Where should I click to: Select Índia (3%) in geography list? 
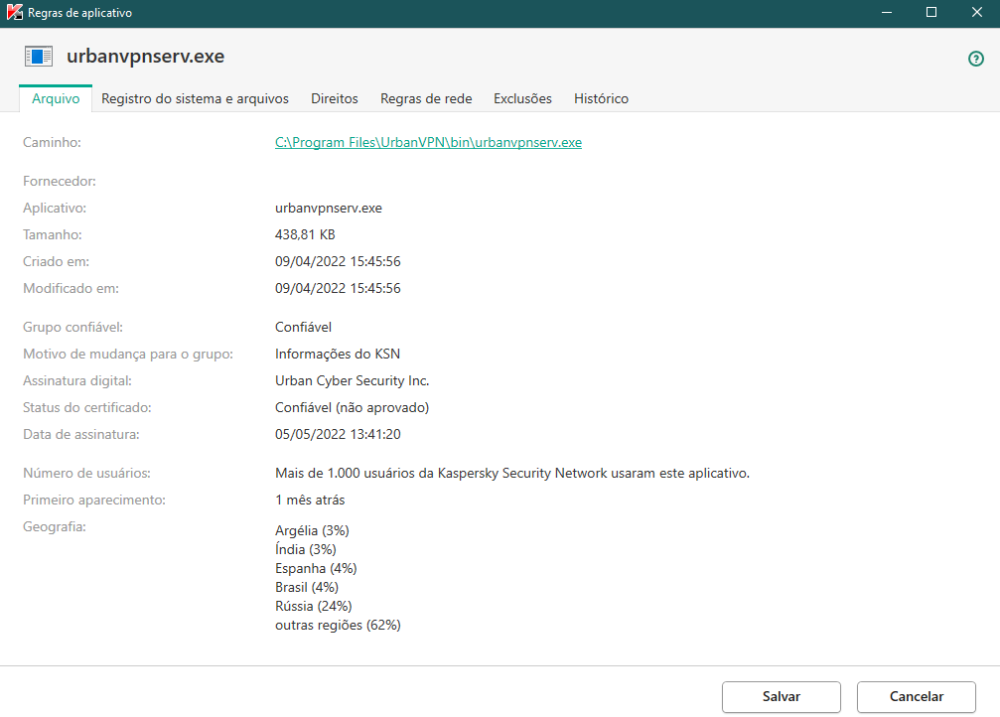[305, 549]
